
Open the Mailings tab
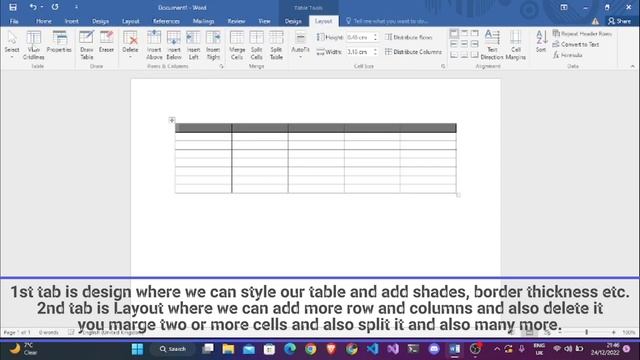(203, 21)
